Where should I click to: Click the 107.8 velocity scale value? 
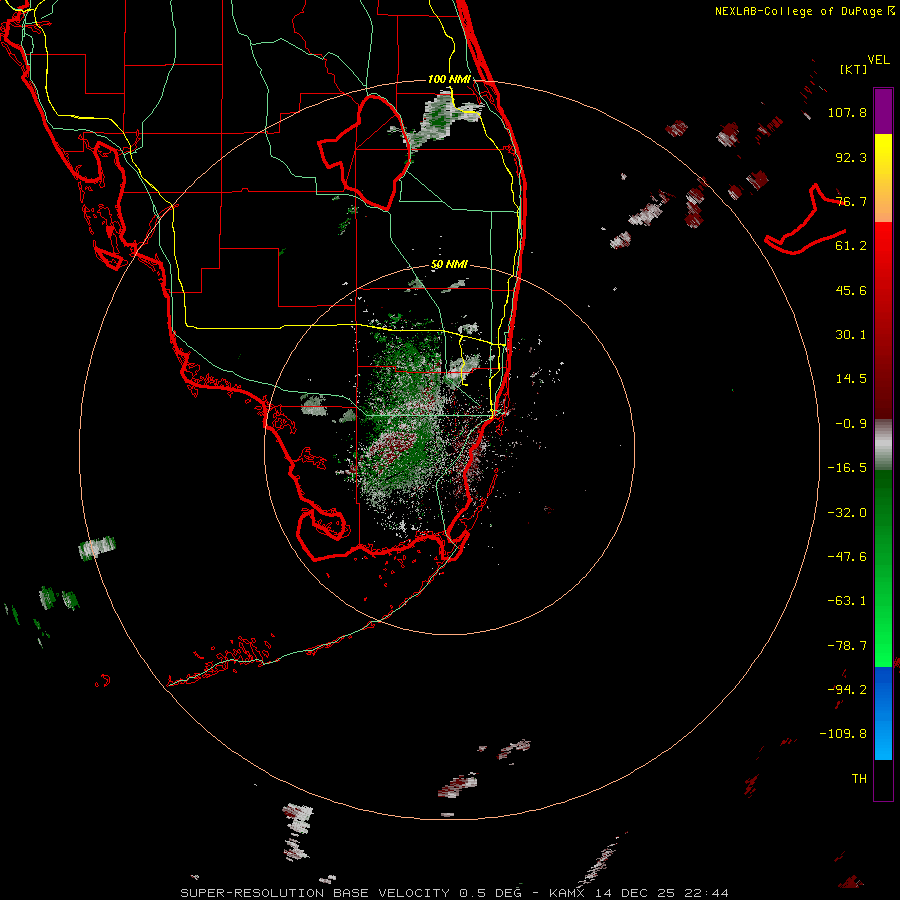pos(847,112)
